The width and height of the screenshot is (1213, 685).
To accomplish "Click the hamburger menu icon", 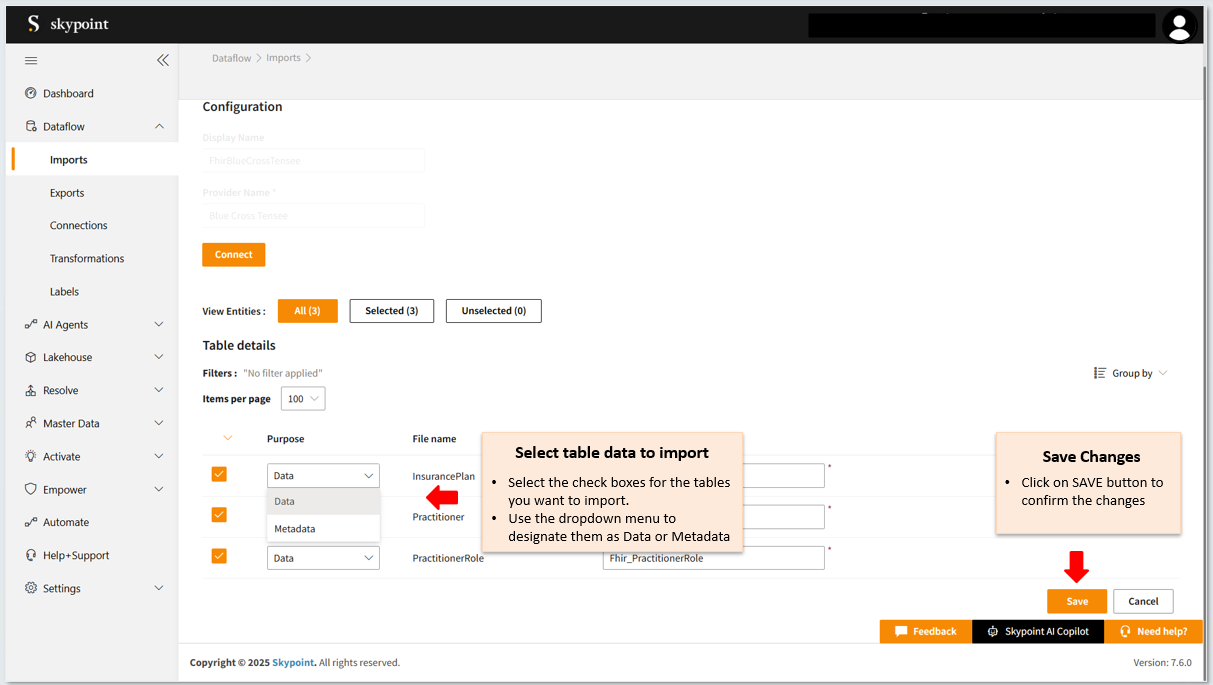I will (31, 61).
